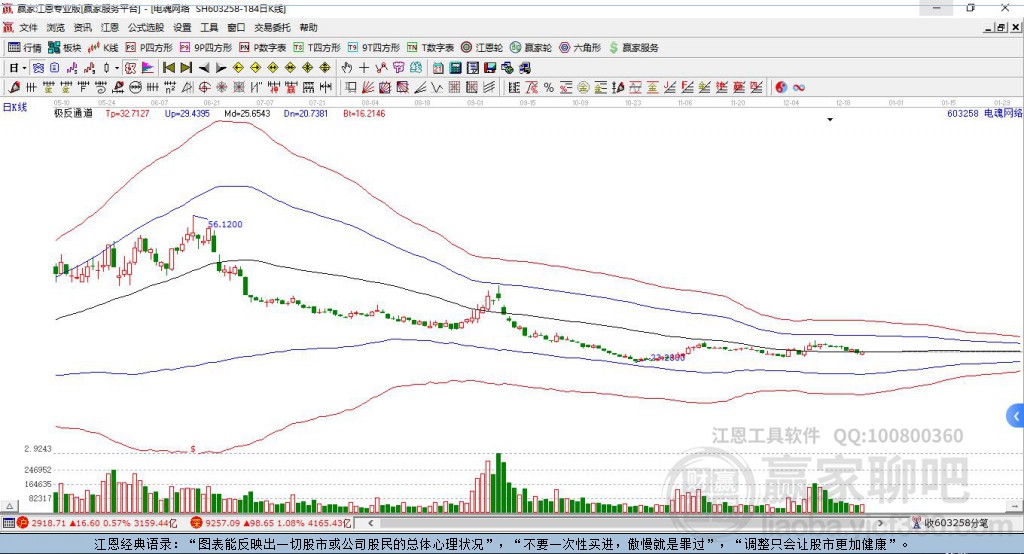Click the colorful triangle chart icon
1024x554 pixels.
(x=148, y=68)
